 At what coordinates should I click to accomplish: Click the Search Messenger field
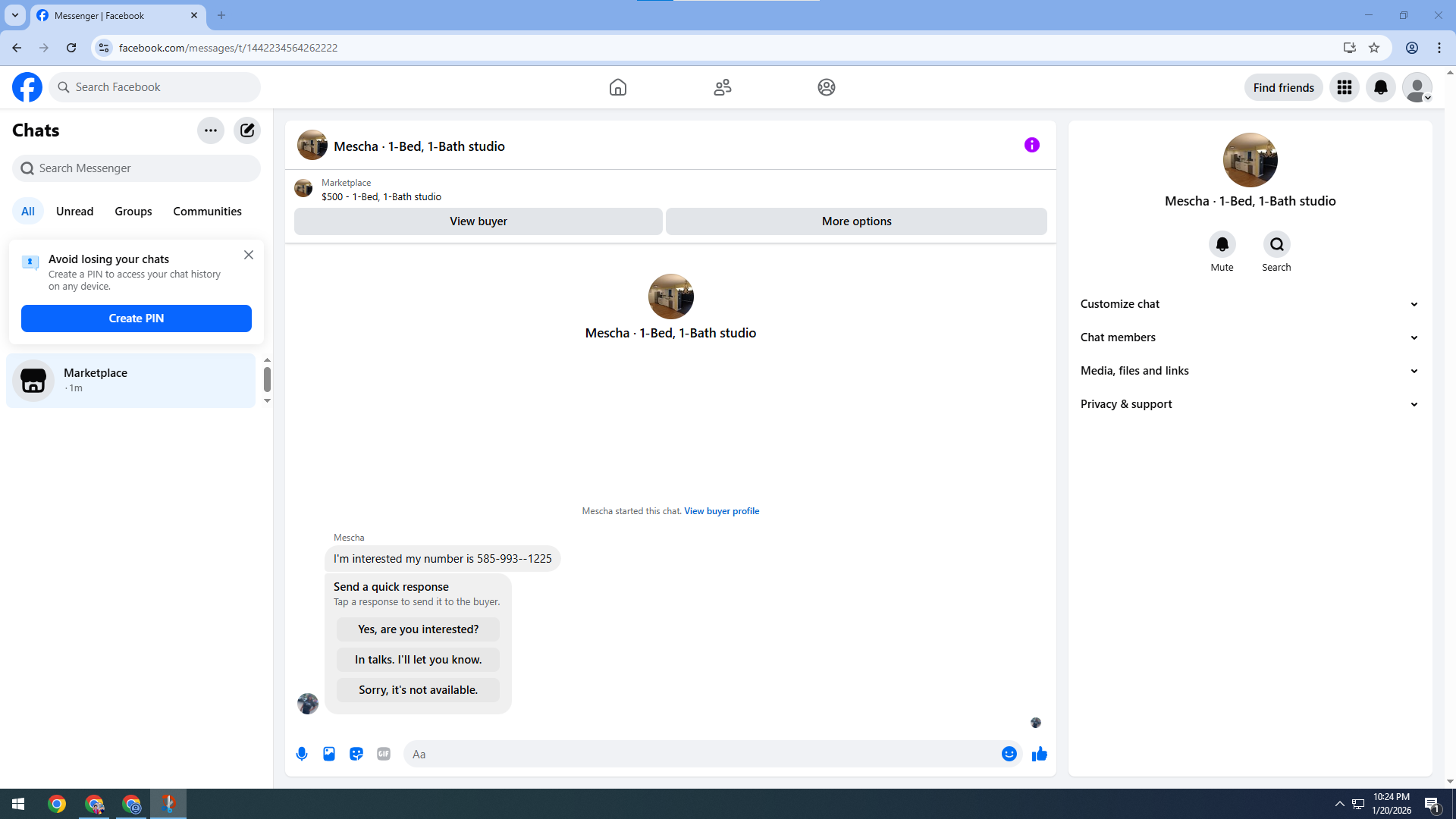136,168
